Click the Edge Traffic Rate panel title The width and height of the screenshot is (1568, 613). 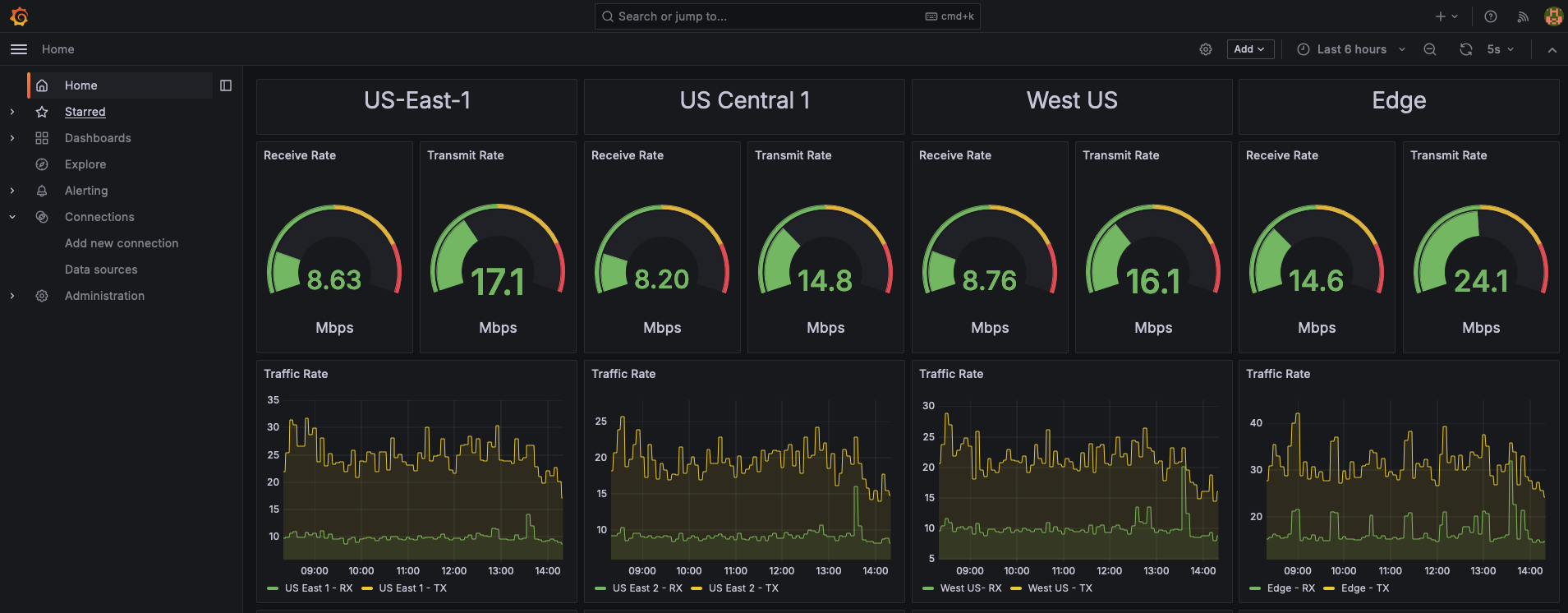tap(1278, 374)
